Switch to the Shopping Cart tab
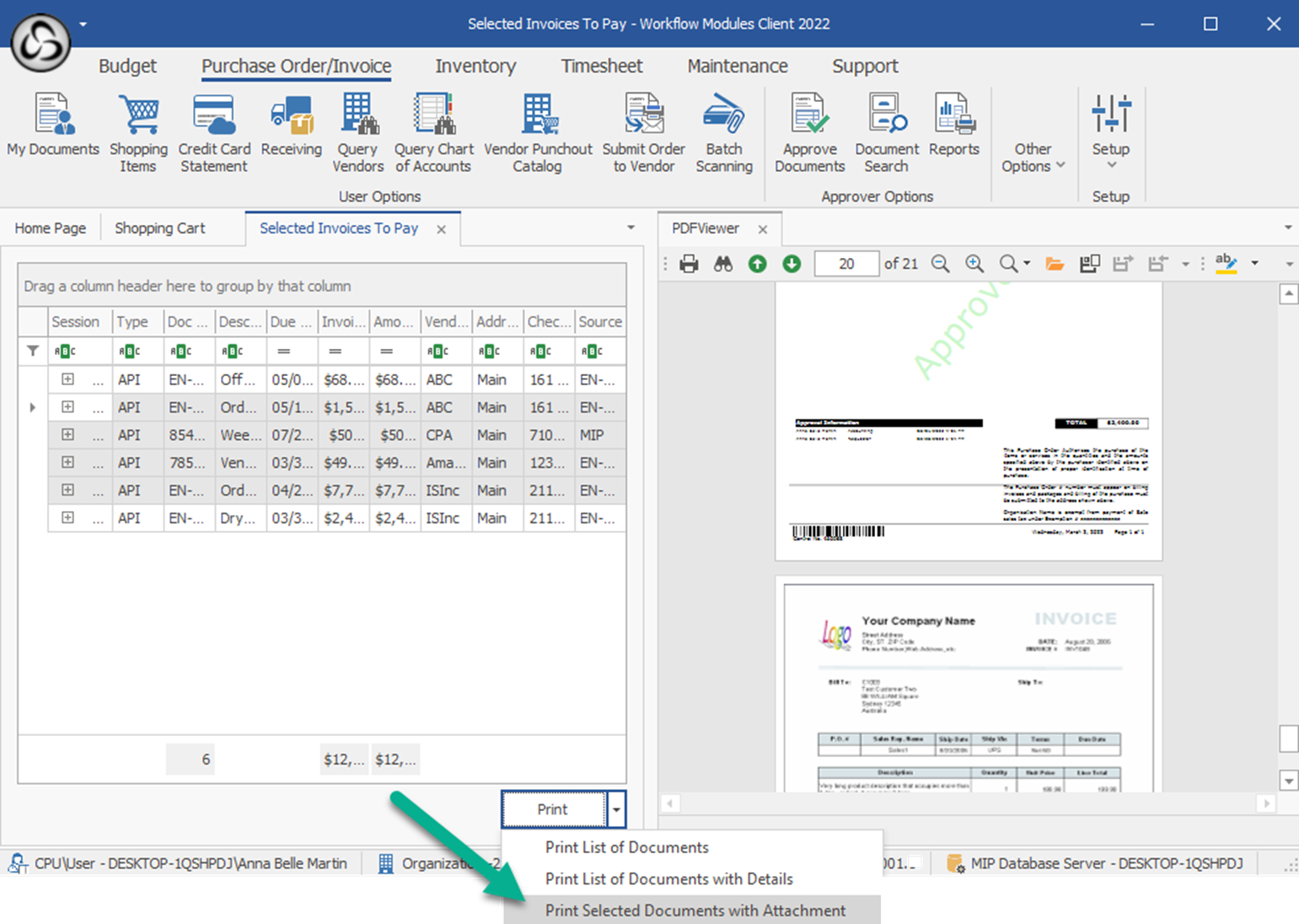The width and height of the screenshot is (1299, 924). click(160, 228)
